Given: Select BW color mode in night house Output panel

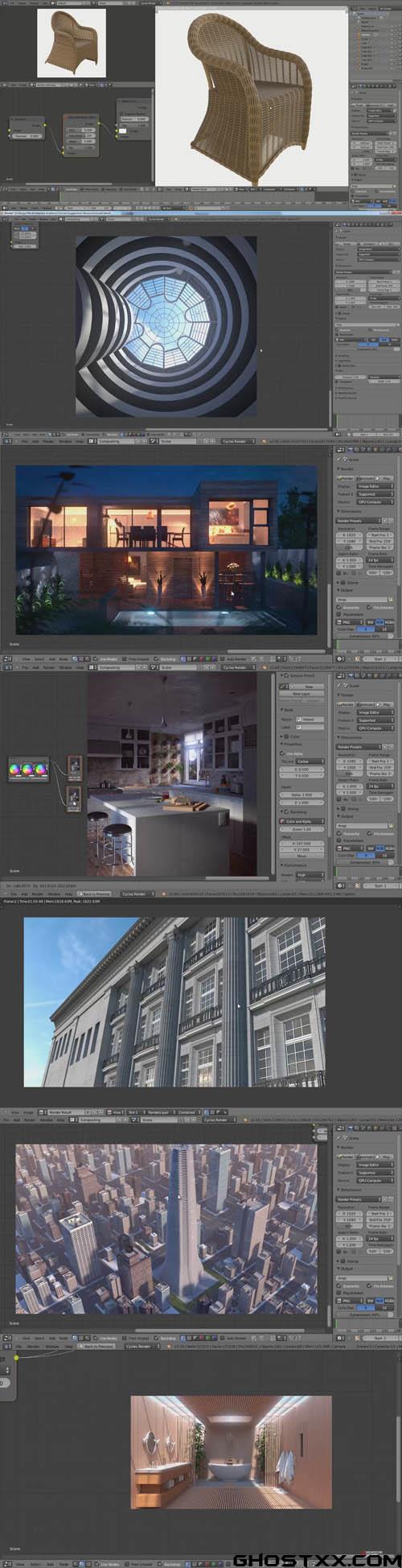Looking at the screenshot, I should (370, 622).
